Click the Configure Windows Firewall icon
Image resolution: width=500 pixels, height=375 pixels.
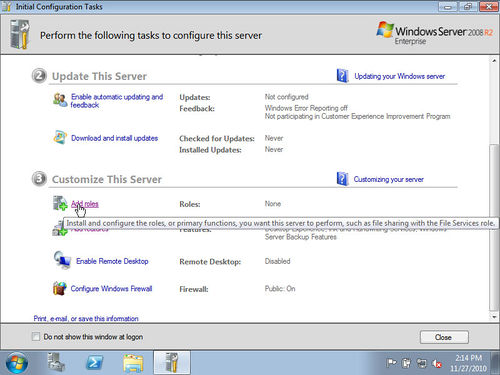coord(60,288)
